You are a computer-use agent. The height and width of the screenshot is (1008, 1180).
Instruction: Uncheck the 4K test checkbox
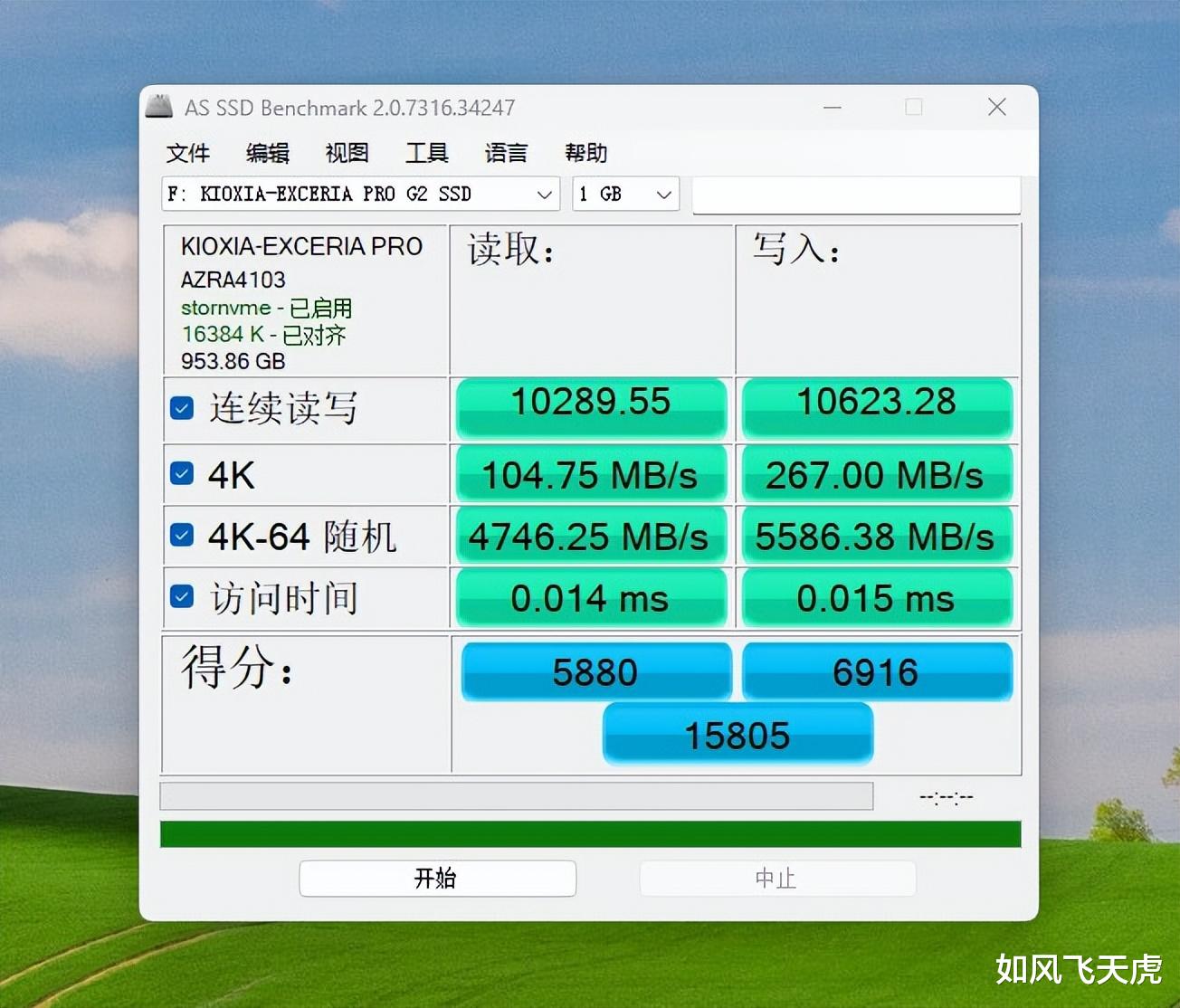pyautogui.click(x=182, y=473)
